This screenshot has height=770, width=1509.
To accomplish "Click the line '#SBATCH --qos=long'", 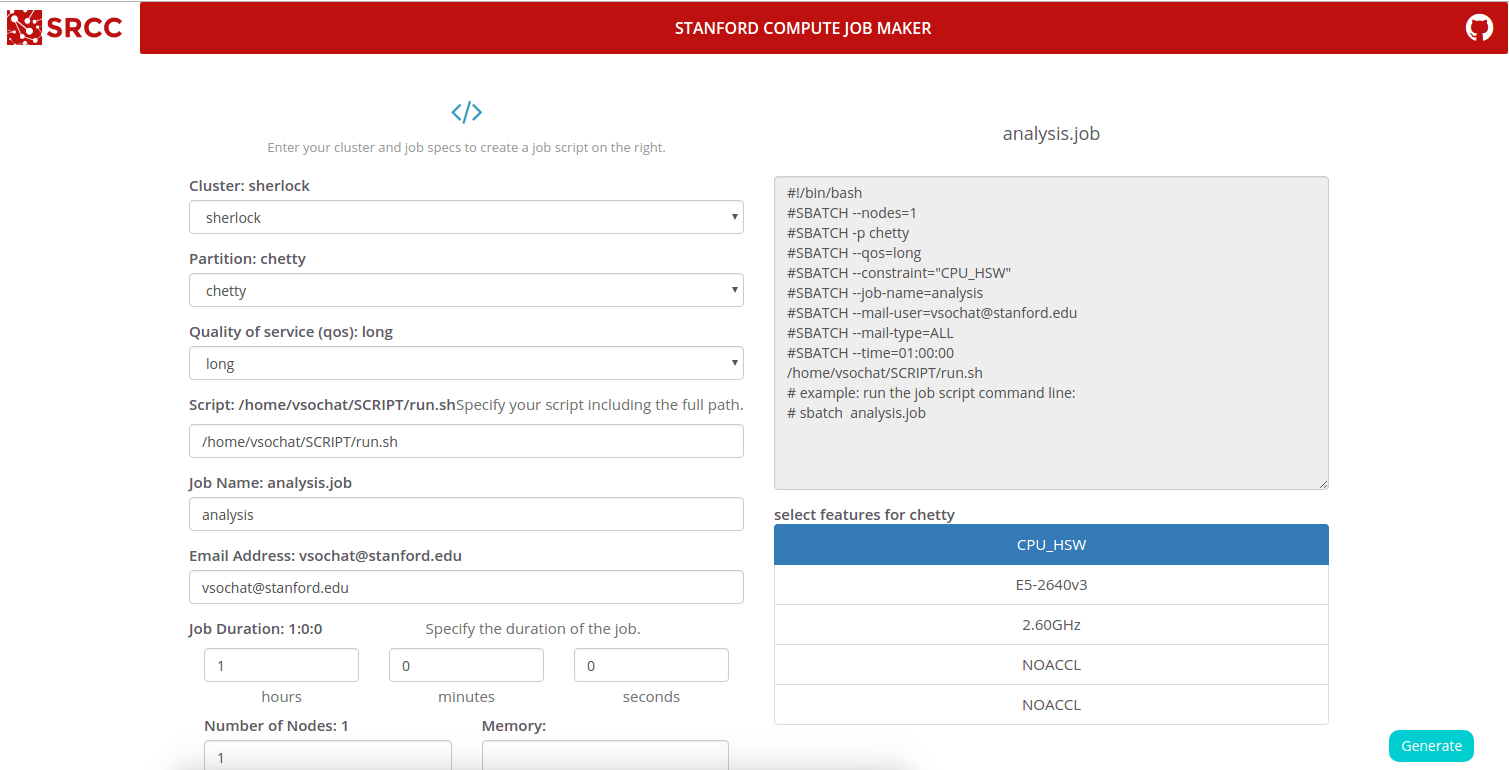I will pos(854,253).
